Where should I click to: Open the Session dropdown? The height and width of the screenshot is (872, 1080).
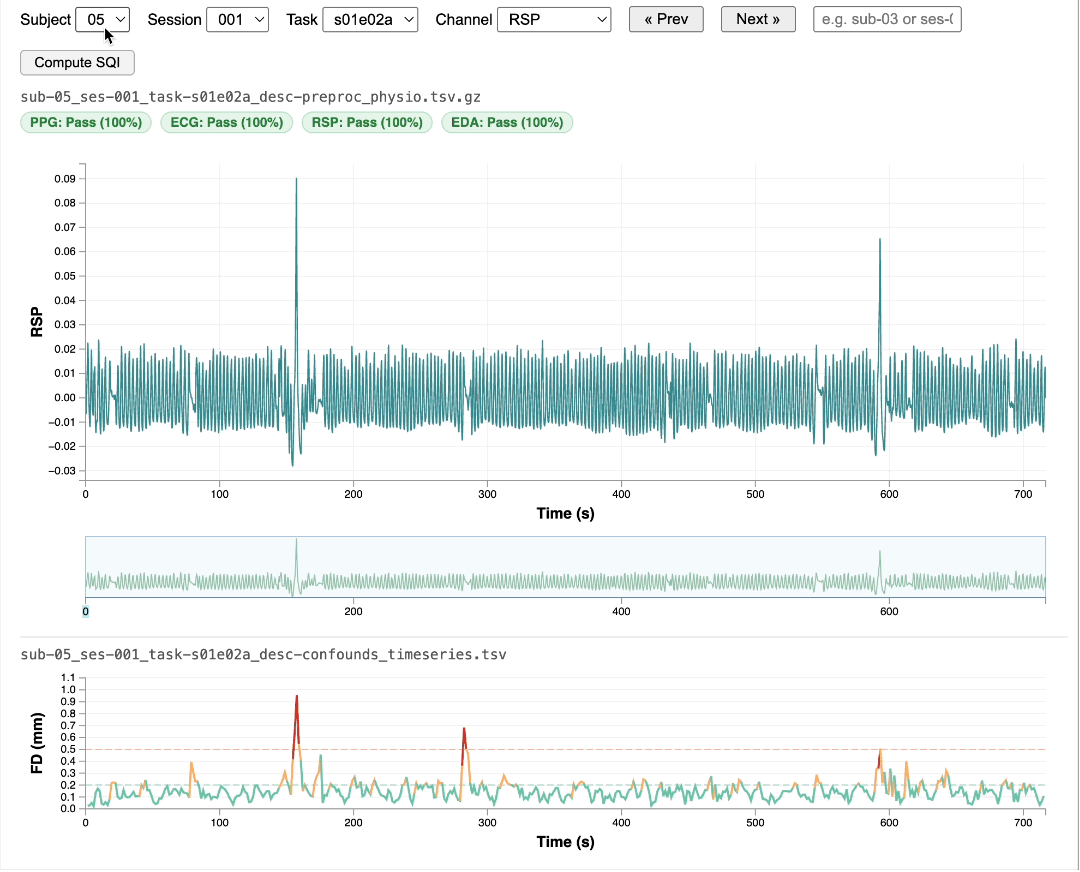(x=237, y=19)
